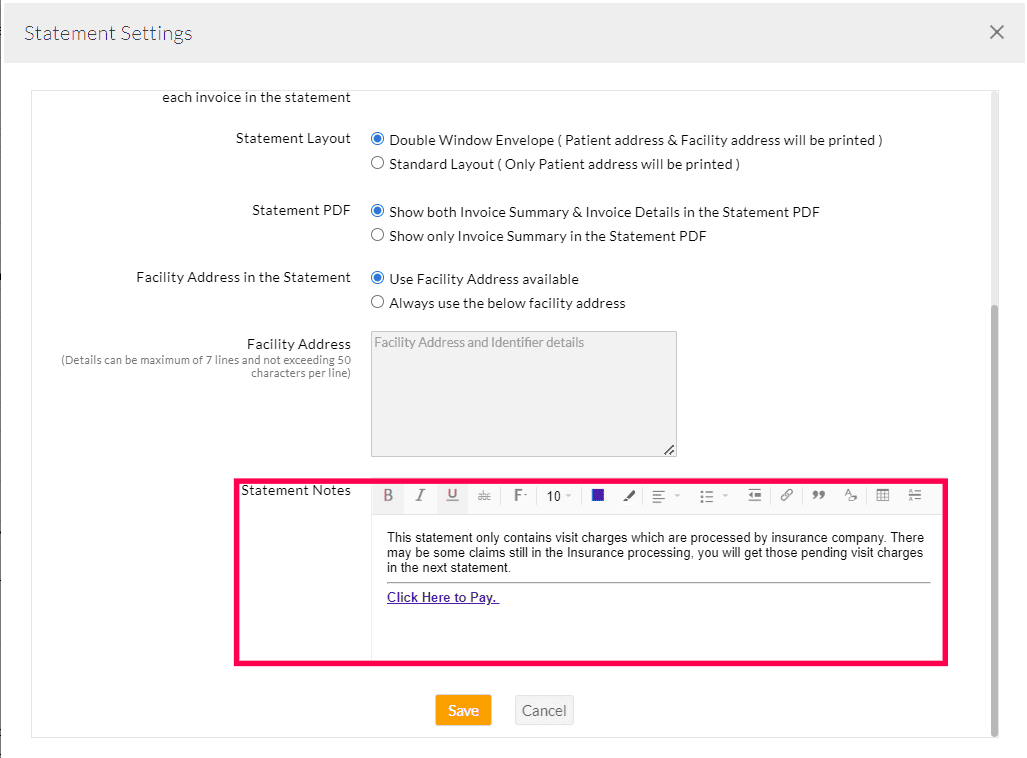Open the font size 10 dropdown
Viewport: 1027px width, 758px height.
point(559,496)
